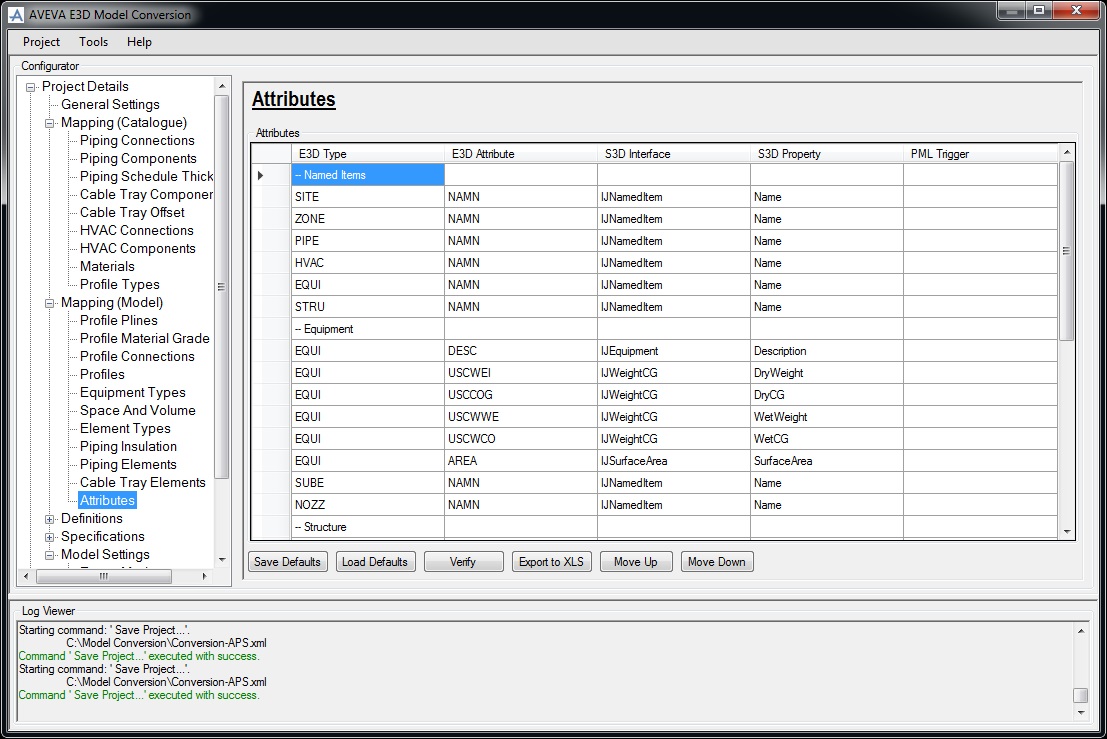Open Profile Material Grade item
Viewport: 1107px width, 739px height.
click(145, 338)
